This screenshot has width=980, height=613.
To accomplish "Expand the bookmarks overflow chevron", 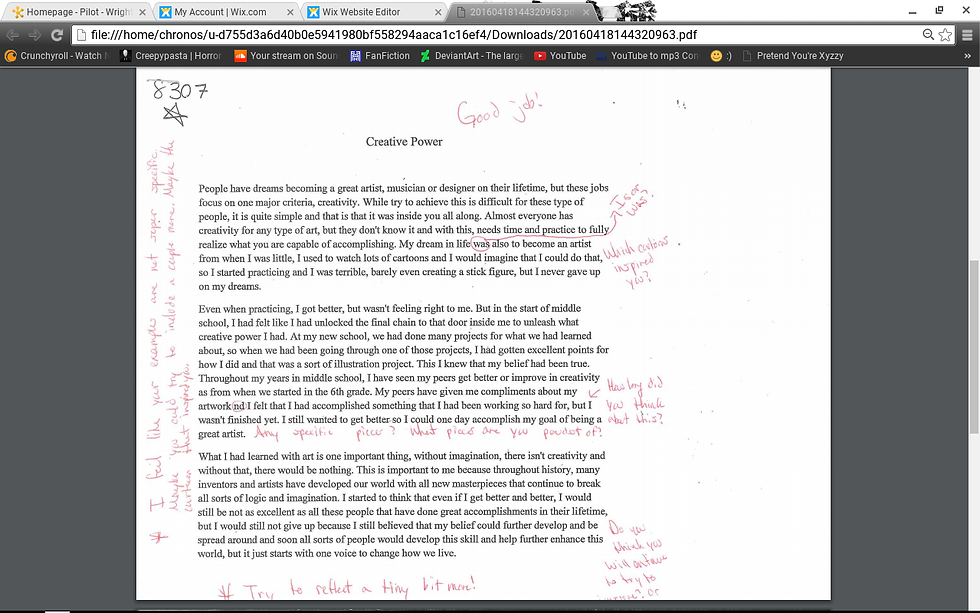I will pyautogui.click(x=966, y=56).
